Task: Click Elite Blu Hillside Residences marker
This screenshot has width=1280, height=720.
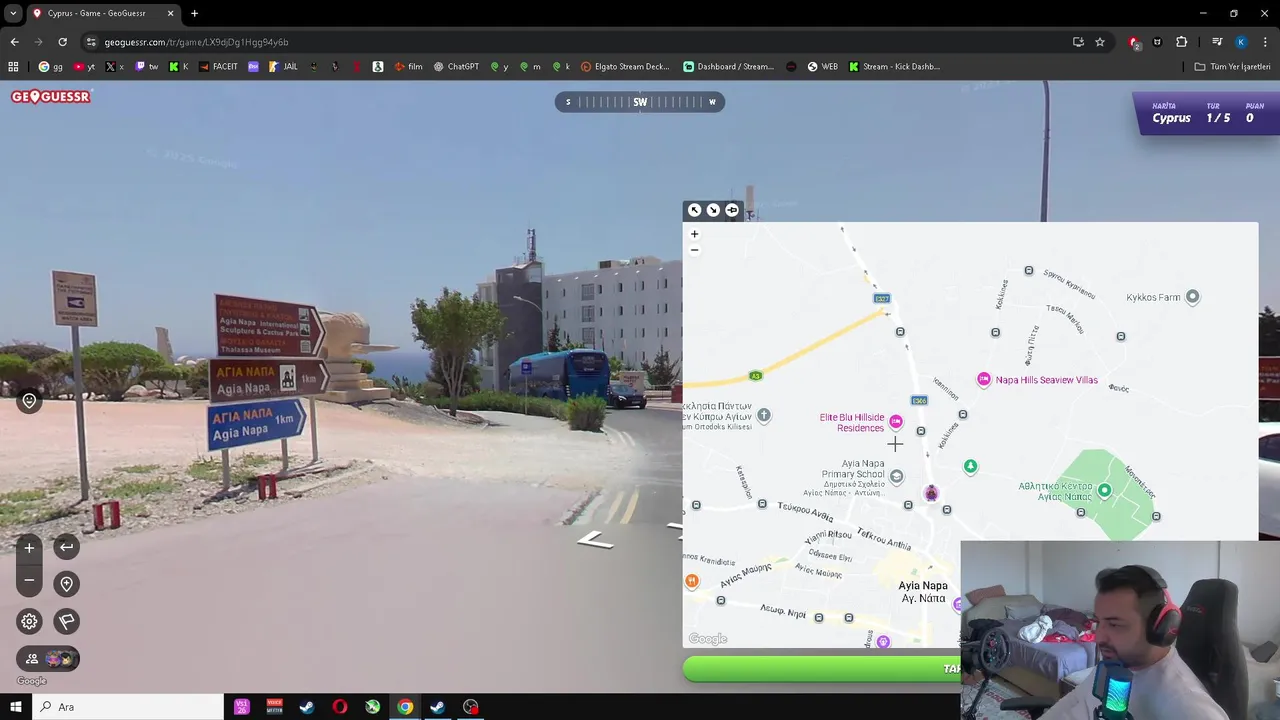Action: point(896,422)
